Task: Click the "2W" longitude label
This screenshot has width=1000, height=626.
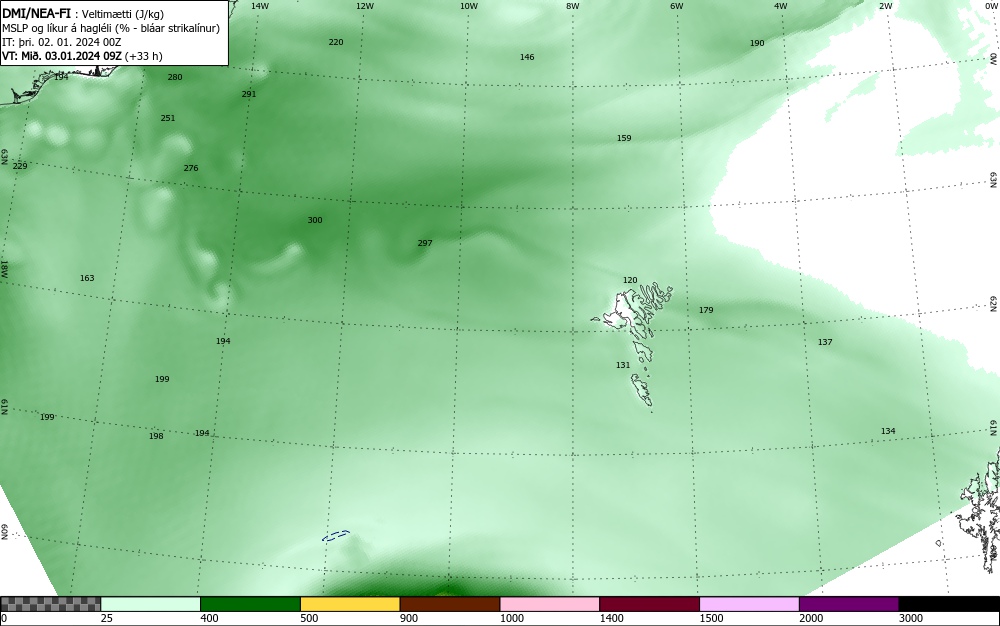Action: point(885,6)
